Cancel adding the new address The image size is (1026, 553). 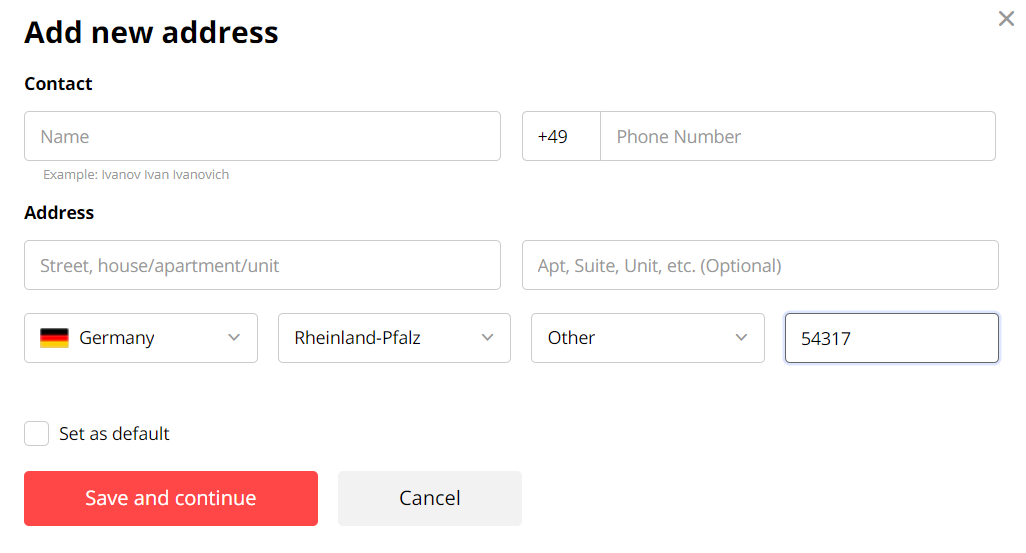click(430, 498)
